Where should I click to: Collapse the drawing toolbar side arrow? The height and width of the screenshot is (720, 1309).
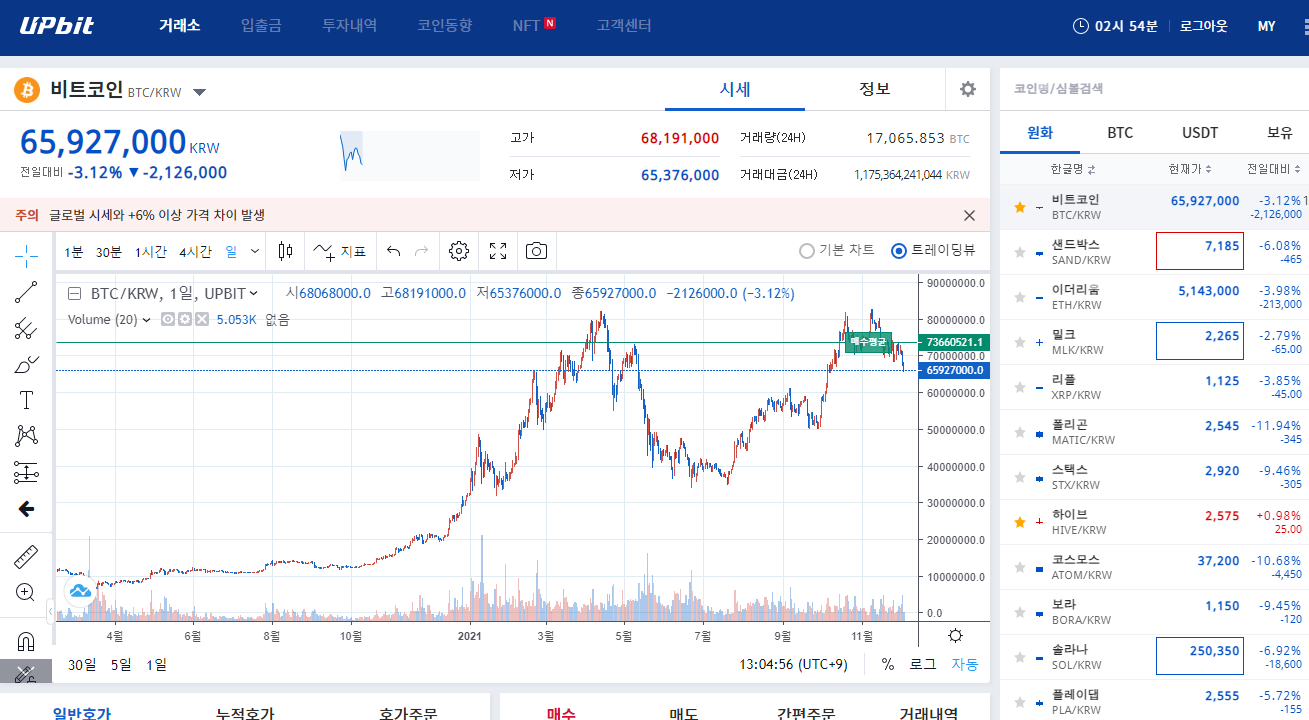click(50, 611)
